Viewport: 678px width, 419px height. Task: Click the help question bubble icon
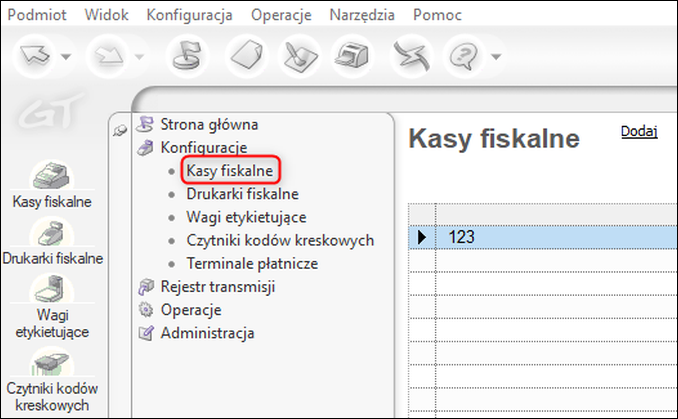[x=464, y=57]
